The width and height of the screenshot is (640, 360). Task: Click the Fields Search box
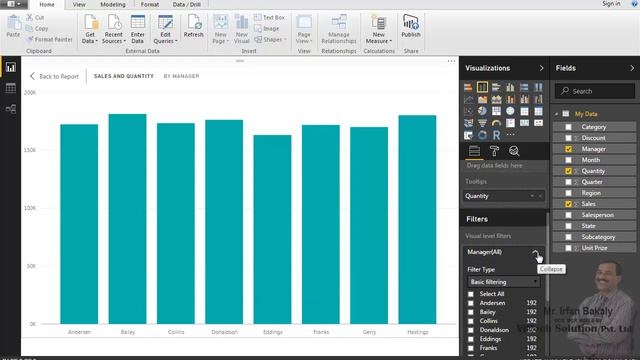(595, 91)
